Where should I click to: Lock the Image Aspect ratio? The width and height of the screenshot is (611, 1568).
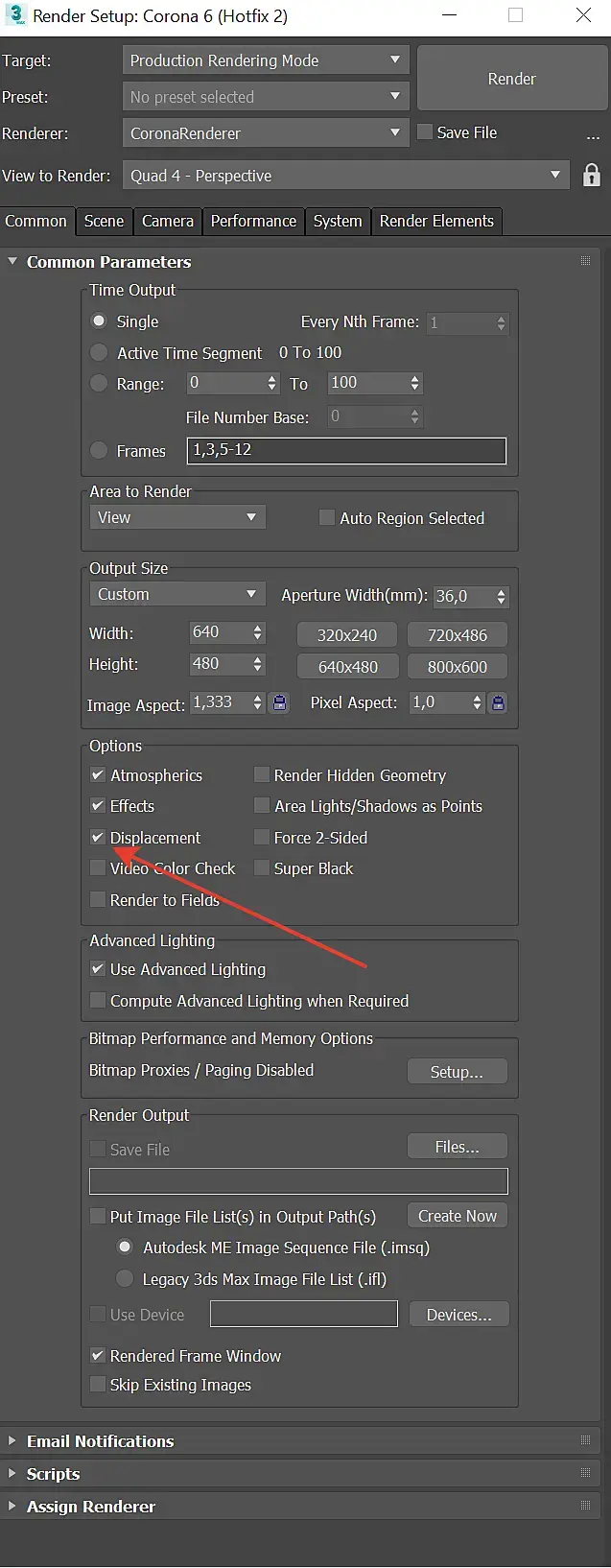279,703
